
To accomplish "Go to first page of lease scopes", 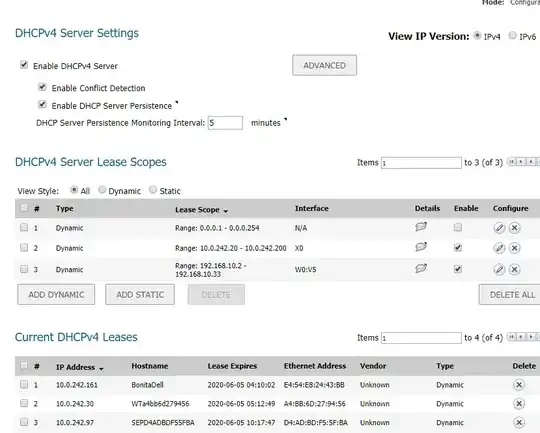I will [512, 162].
